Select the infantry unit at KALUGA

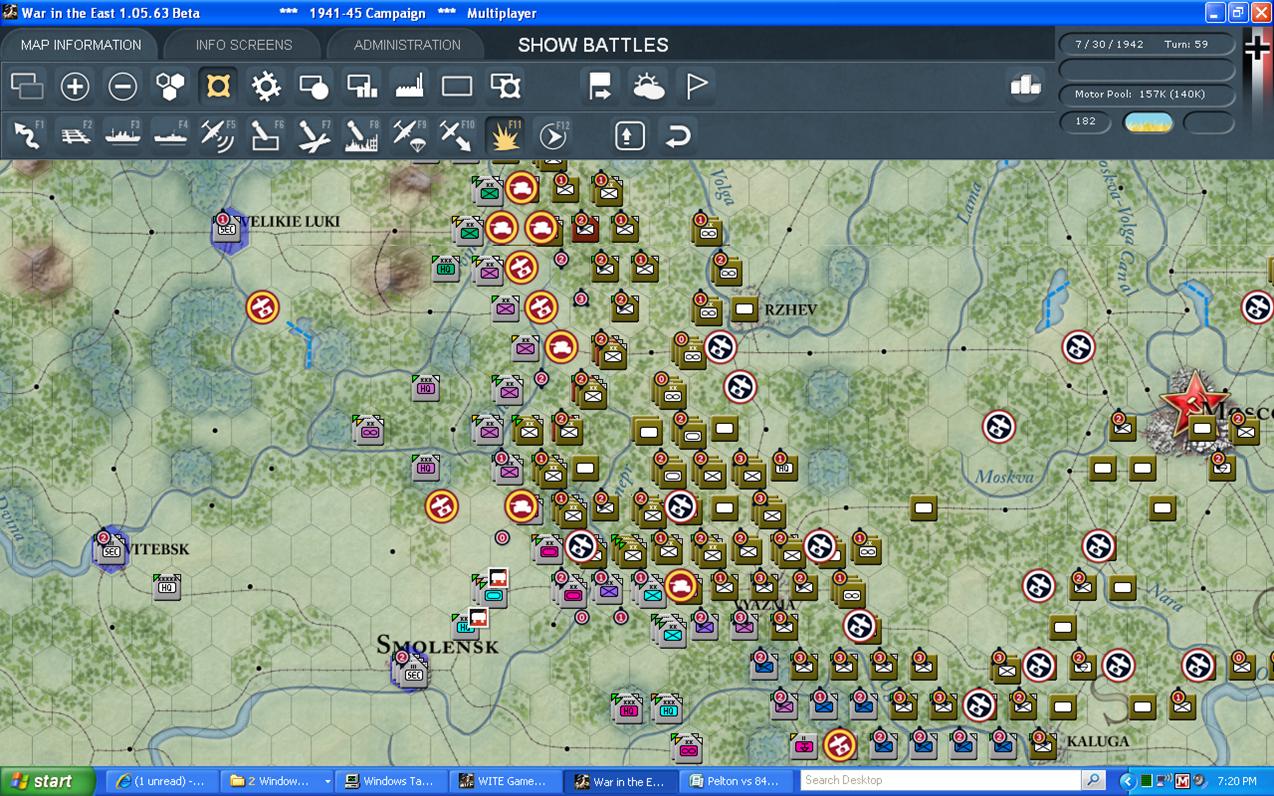1042,744
